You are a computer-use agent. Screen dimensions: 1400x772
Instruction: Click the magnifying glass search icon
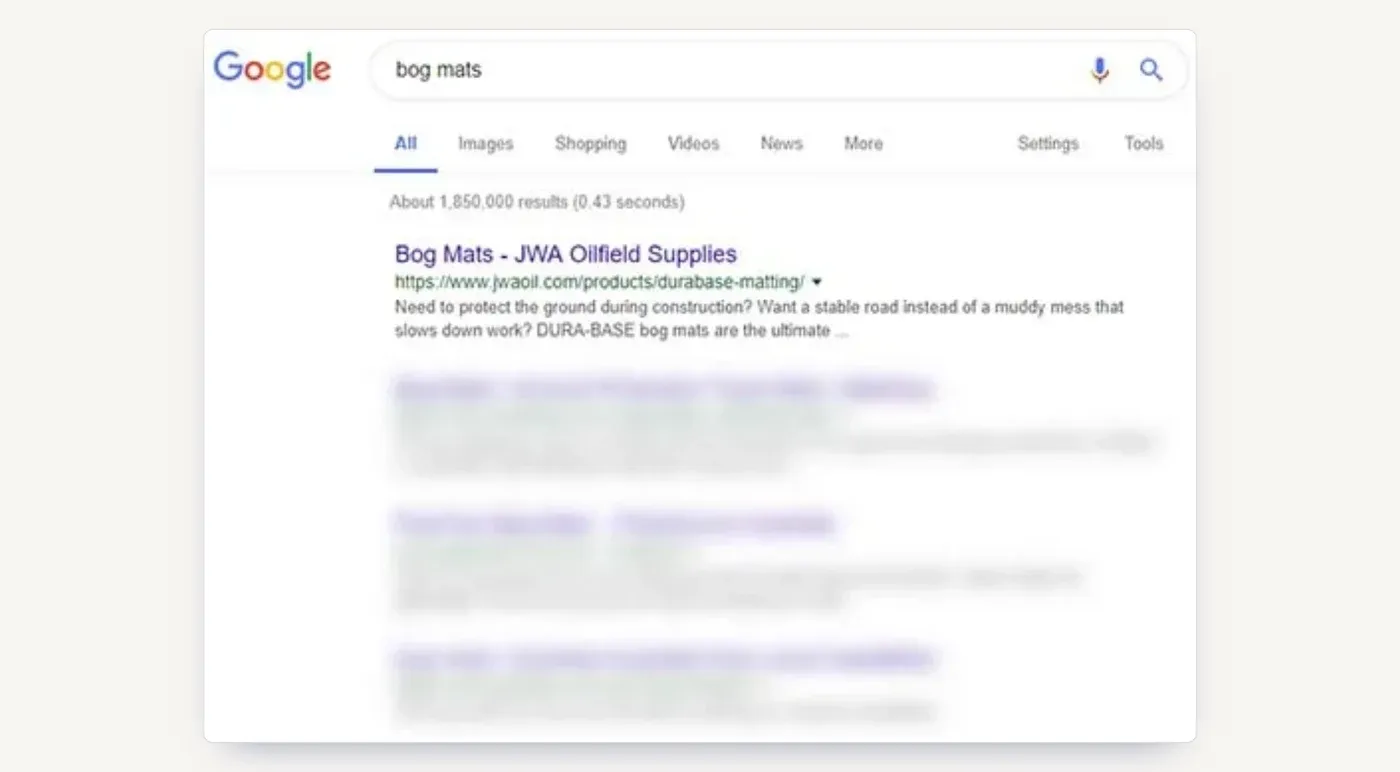click(x=1151, y=70)
